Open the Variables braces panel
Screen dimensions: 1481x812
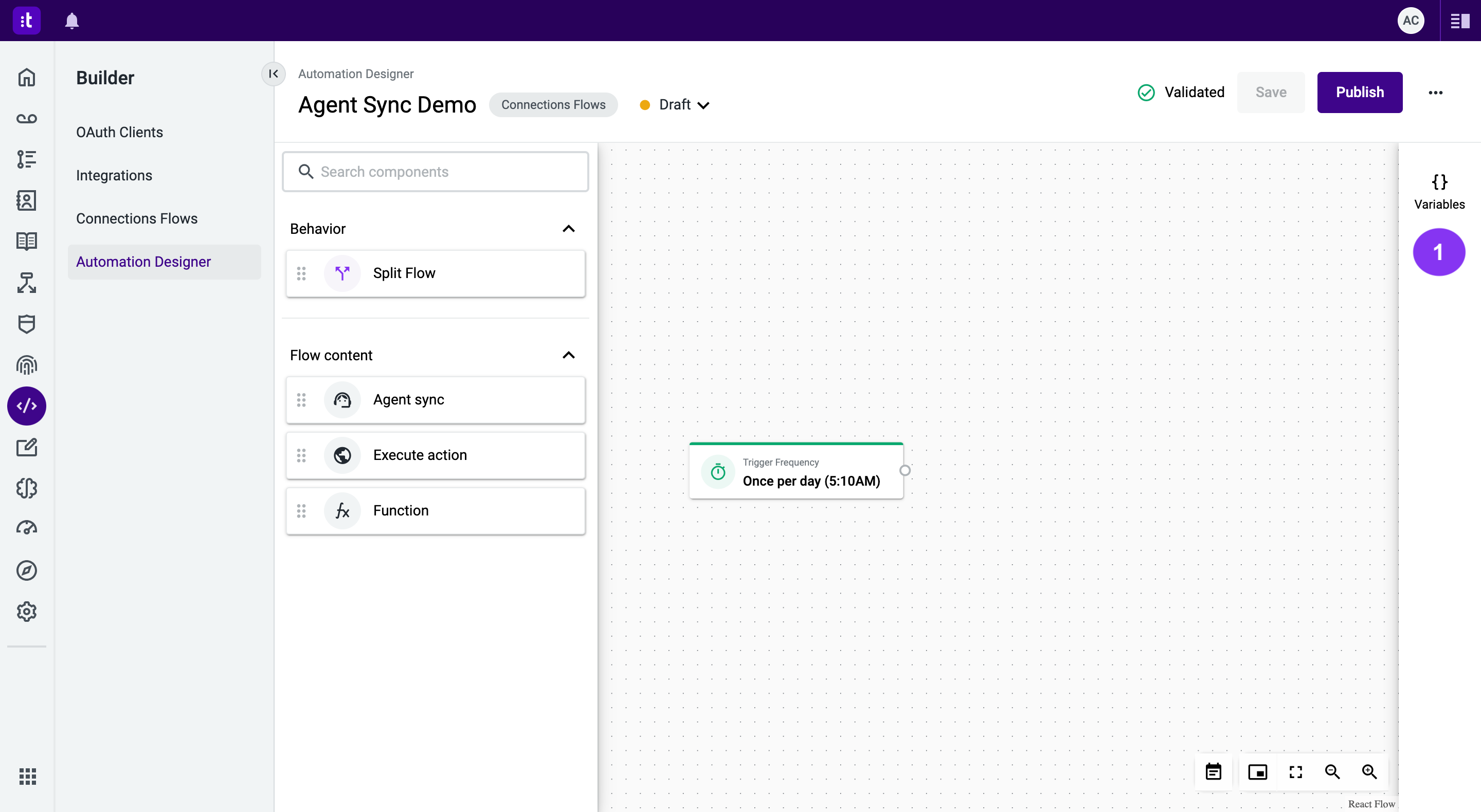[x=1440, y=192]
